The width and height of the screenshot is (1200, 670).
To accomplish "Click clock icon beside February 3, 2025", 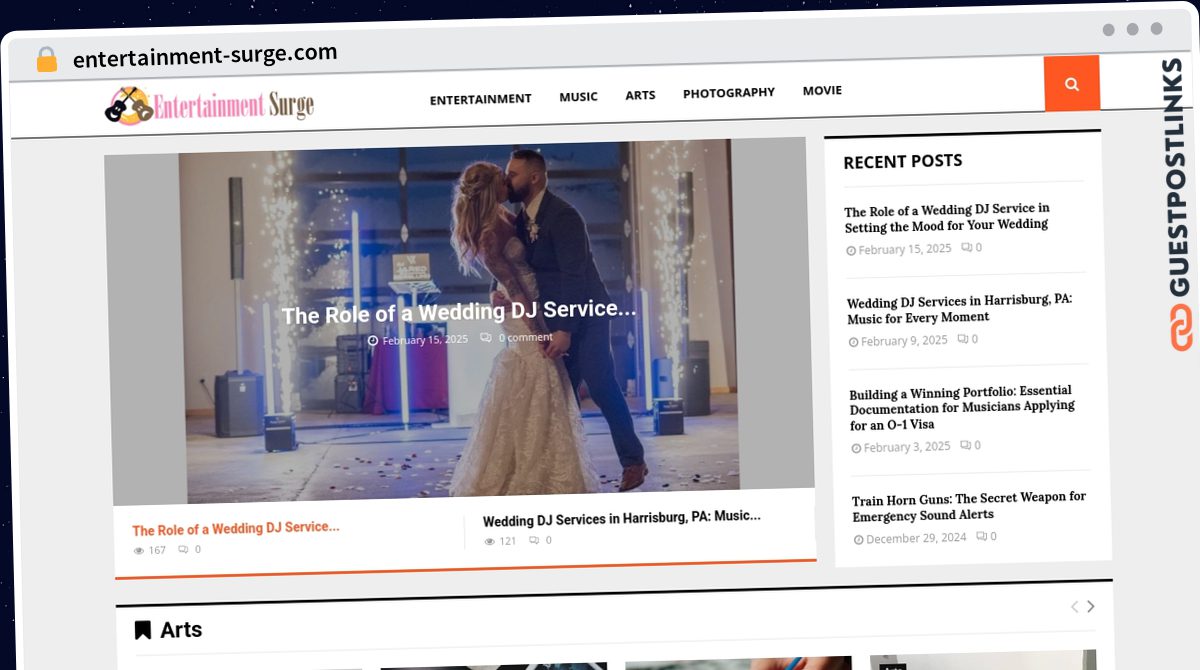I will pos(857,449).
